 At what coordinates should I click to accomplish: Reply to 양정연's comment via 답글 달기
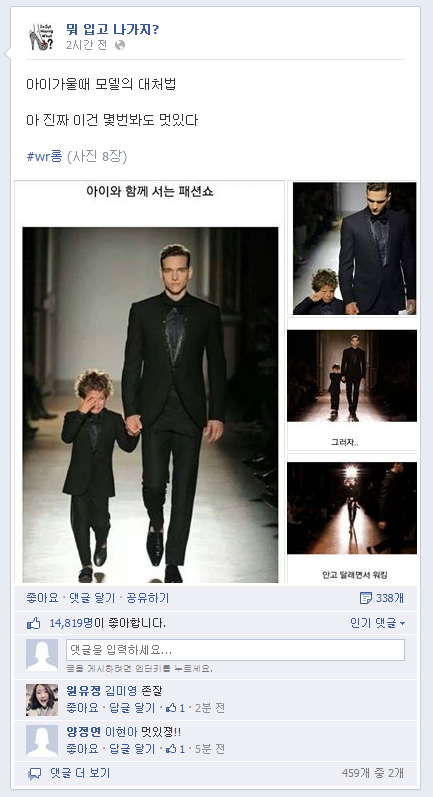point(132,749)
